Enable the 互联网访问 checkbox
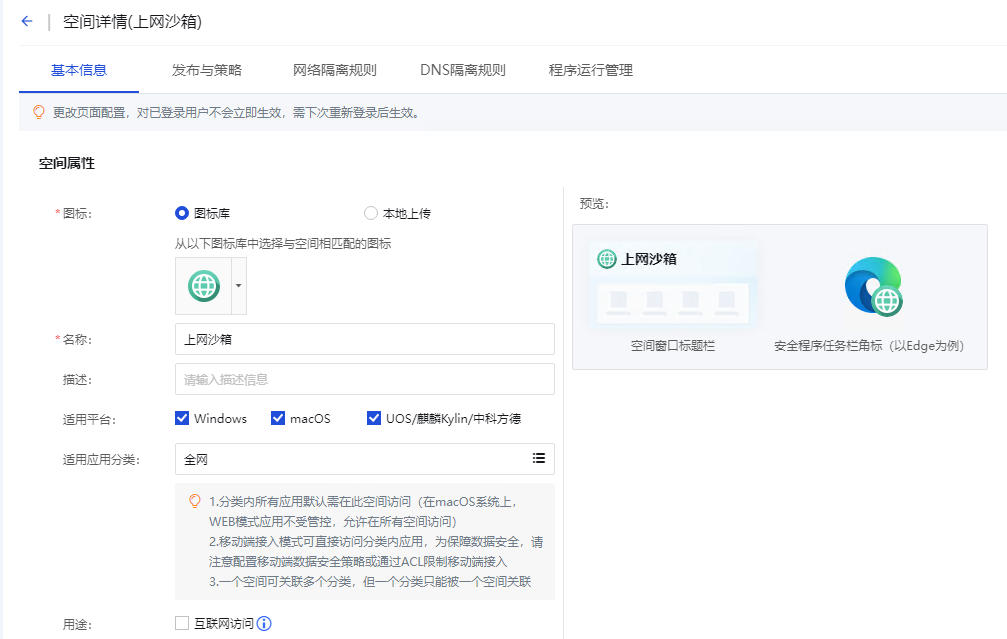1007x639 pixels. (x=182, y=623)
